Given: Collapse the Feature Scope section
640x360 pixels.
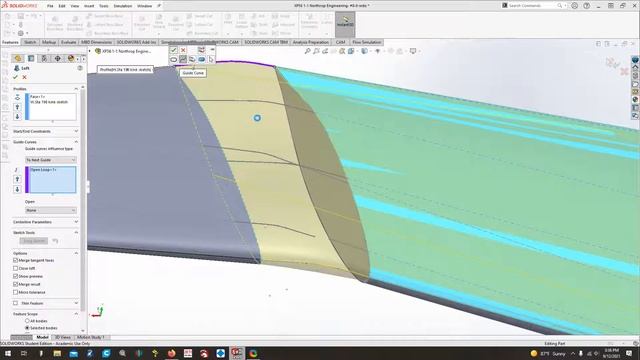Looking at the screenshot, I should (x=76, y=314).
